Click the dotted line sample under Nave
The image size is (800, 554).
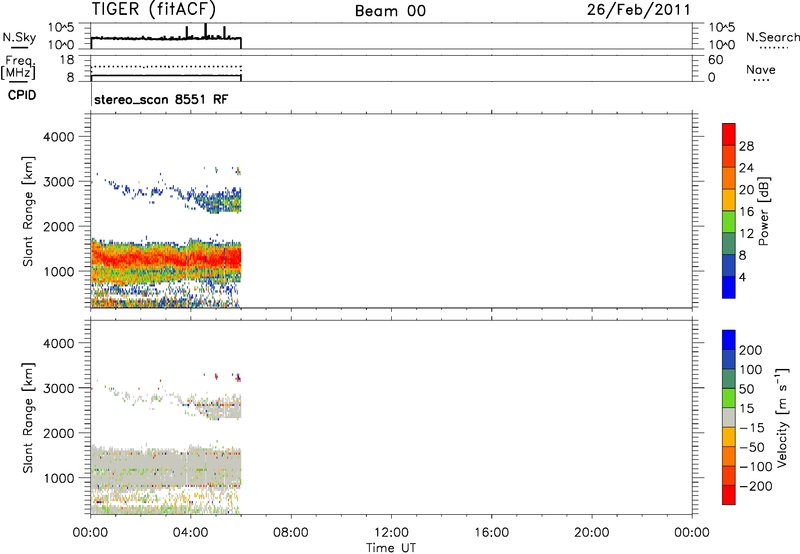point(761,81)
